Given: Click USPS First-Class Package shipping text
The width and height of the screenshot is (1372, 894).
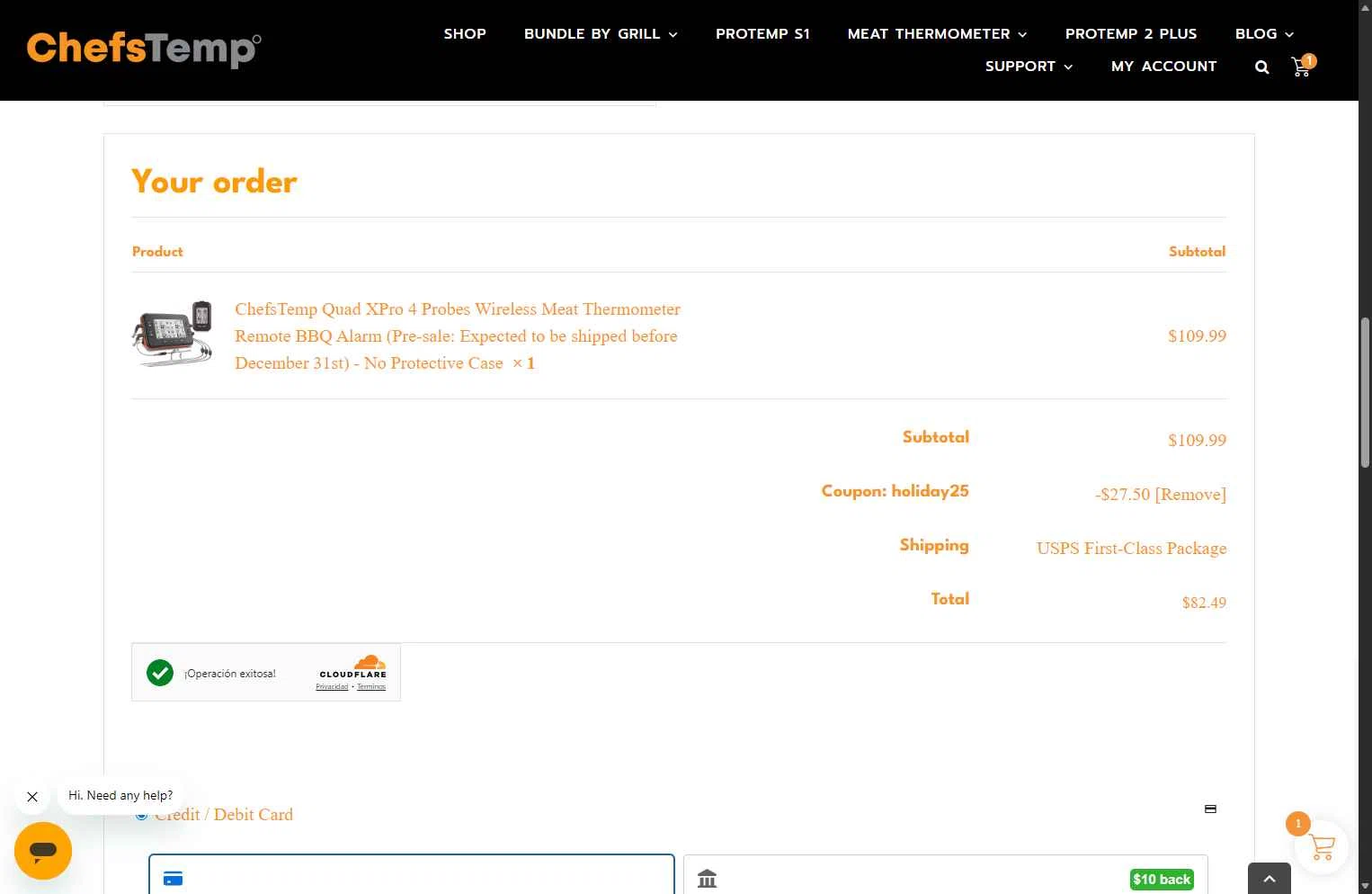Looking at the screenshot, I should [x=1131, y=549].
